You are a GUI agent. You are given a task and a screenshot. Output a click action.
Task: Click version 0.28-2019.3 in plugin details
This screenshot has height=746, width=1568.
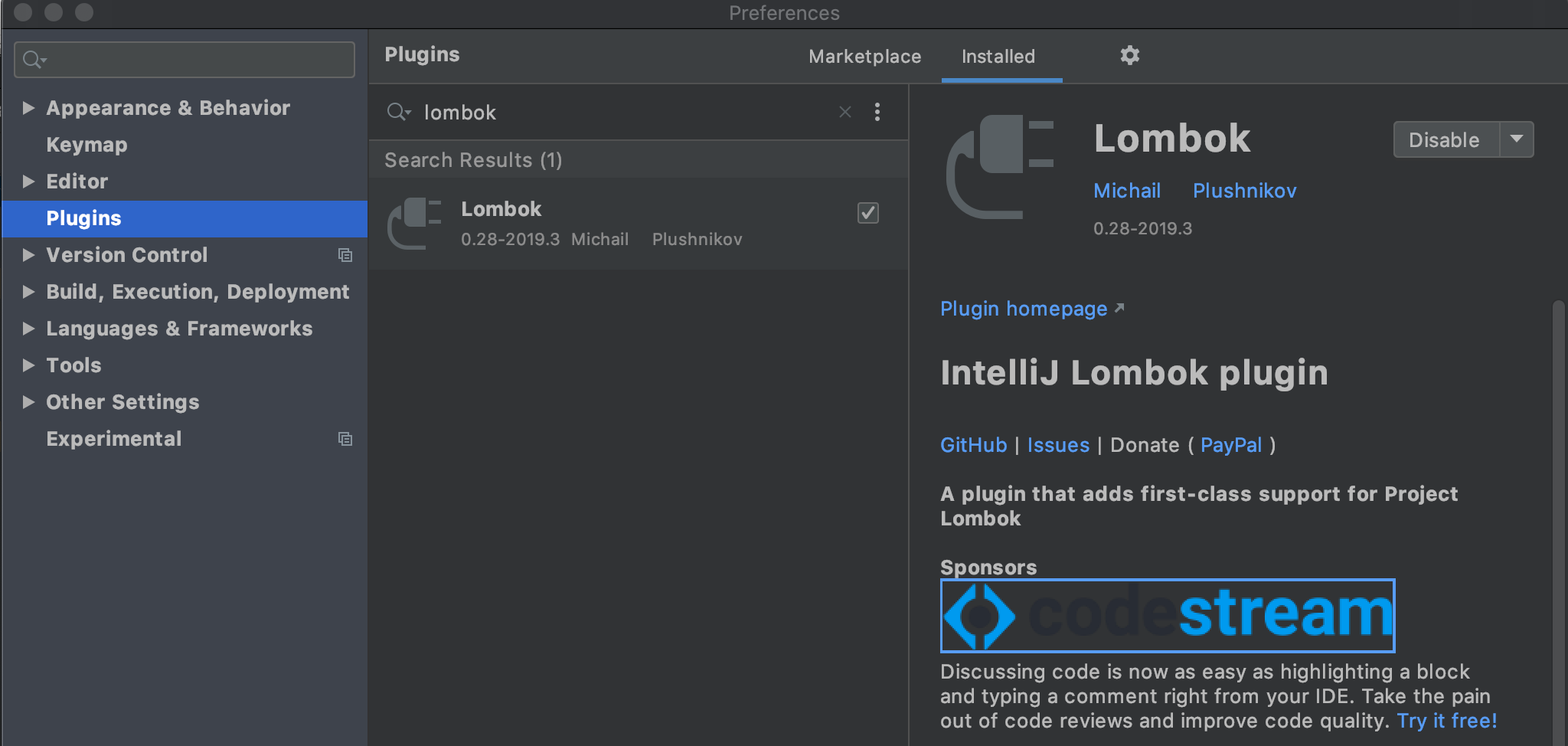pyautogui.click(x=1142, y=228)
